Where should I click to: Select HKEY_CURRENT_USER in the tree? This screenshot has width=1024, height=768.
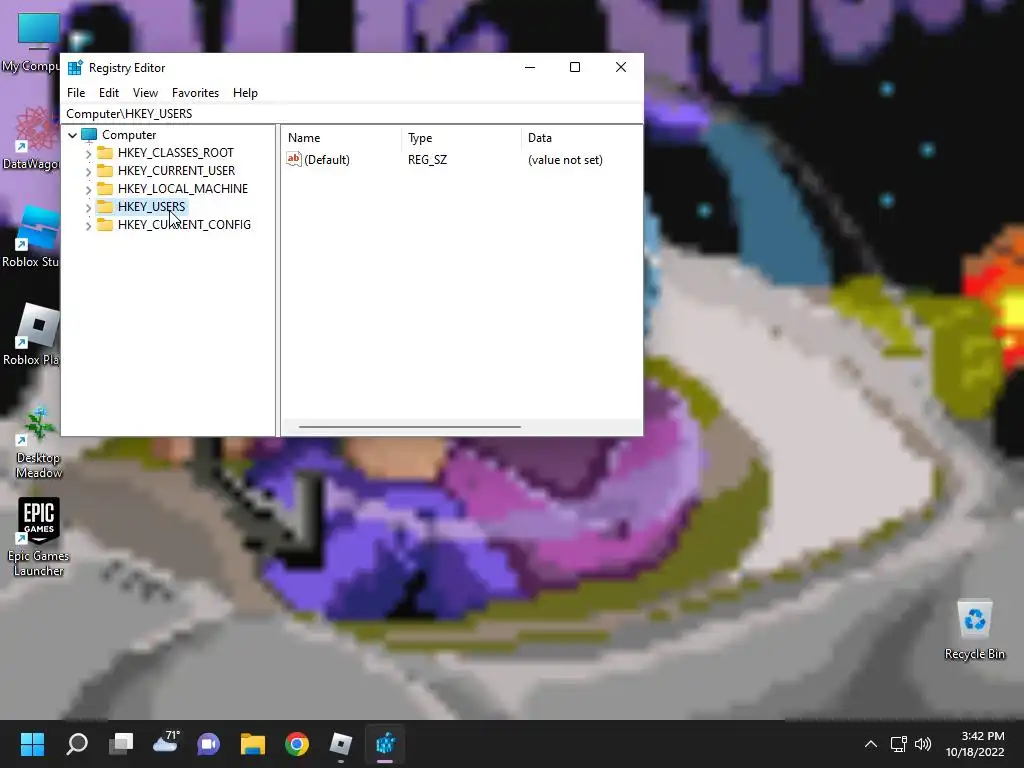tap(176, 170)
